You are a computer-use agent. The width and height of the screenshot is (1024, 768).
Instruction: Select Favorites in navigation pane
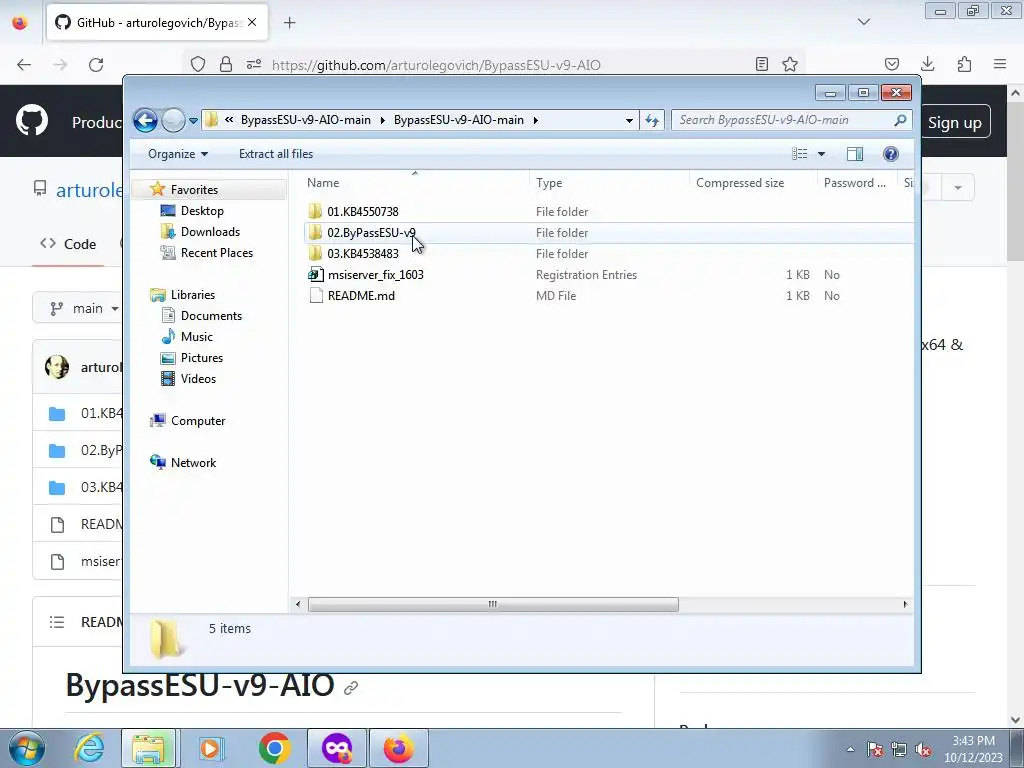pos(194,190)
